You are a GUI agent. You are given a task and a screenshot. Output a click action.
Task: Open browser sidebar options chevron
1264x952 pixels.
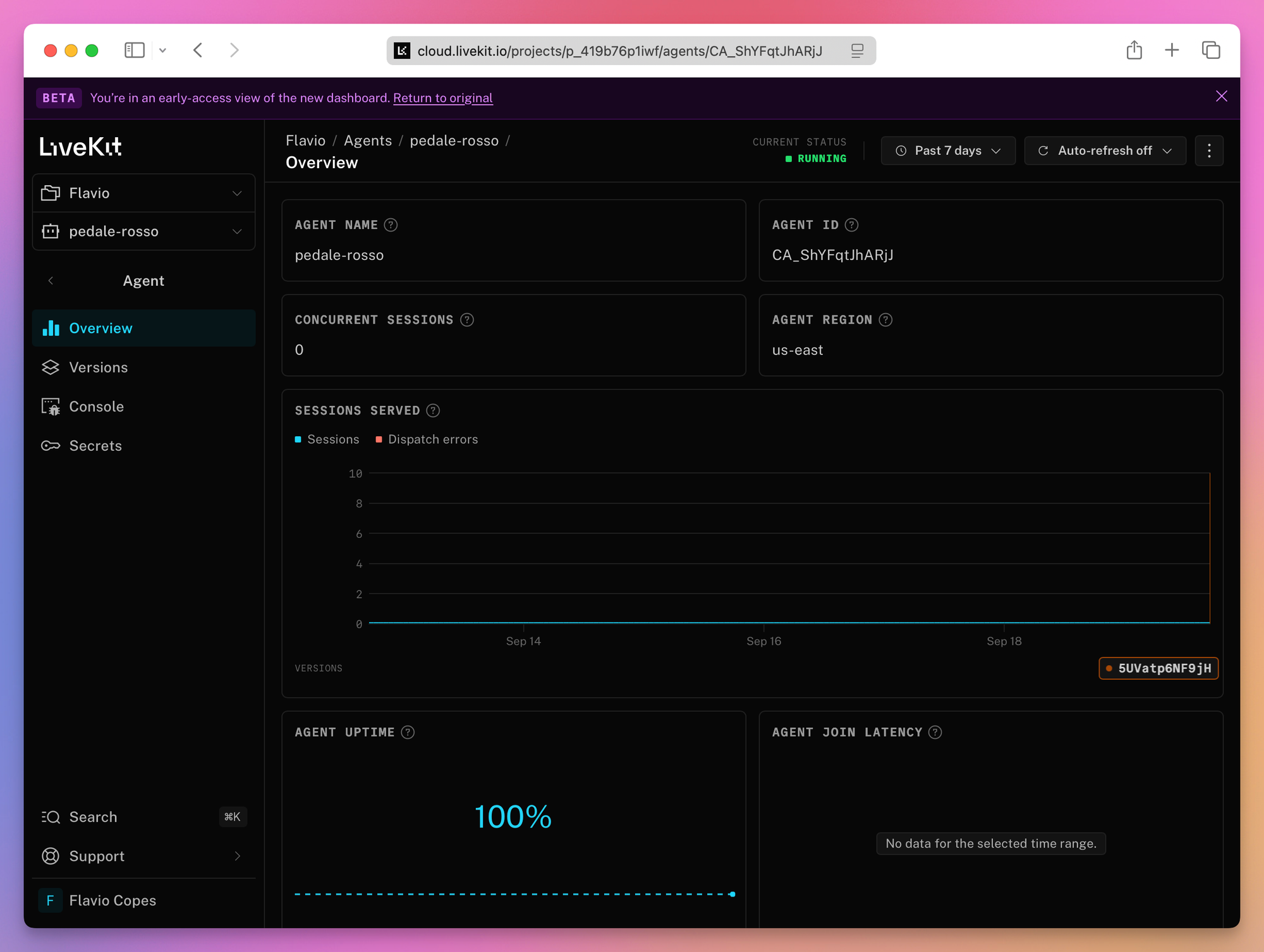[x=162, y=50]
